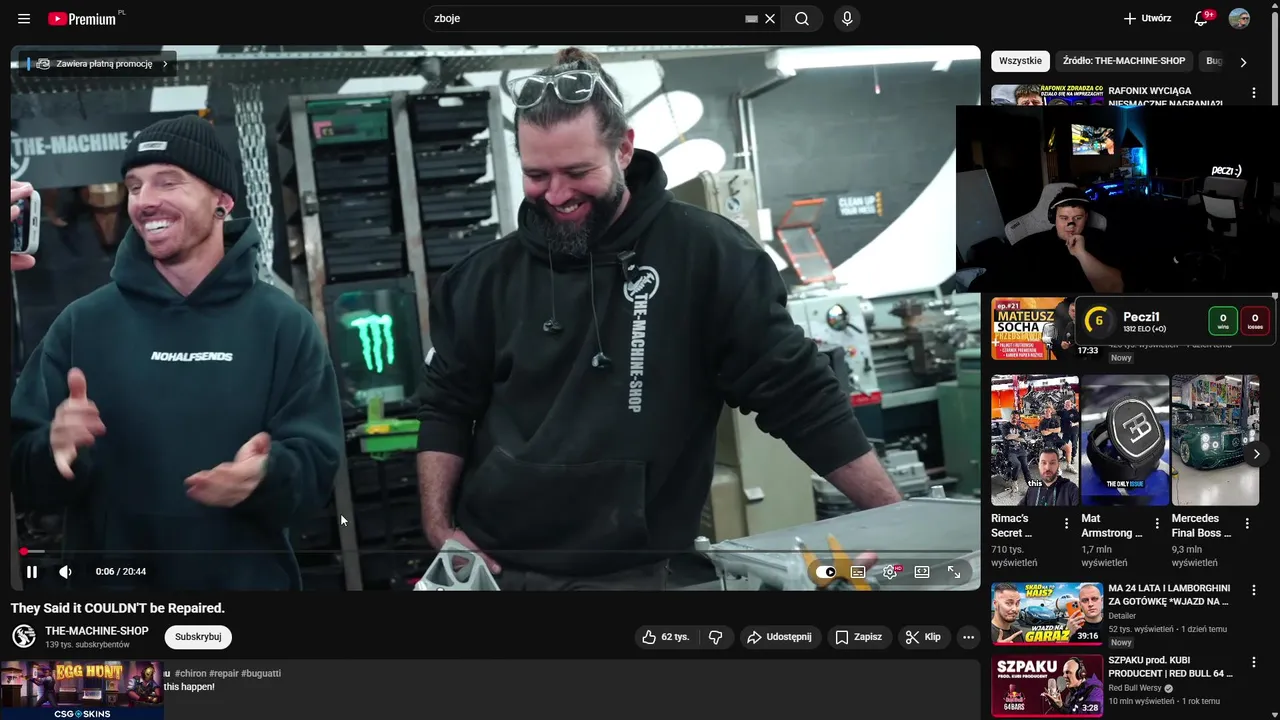Toggle autoplay switch in player

point(826,572)
